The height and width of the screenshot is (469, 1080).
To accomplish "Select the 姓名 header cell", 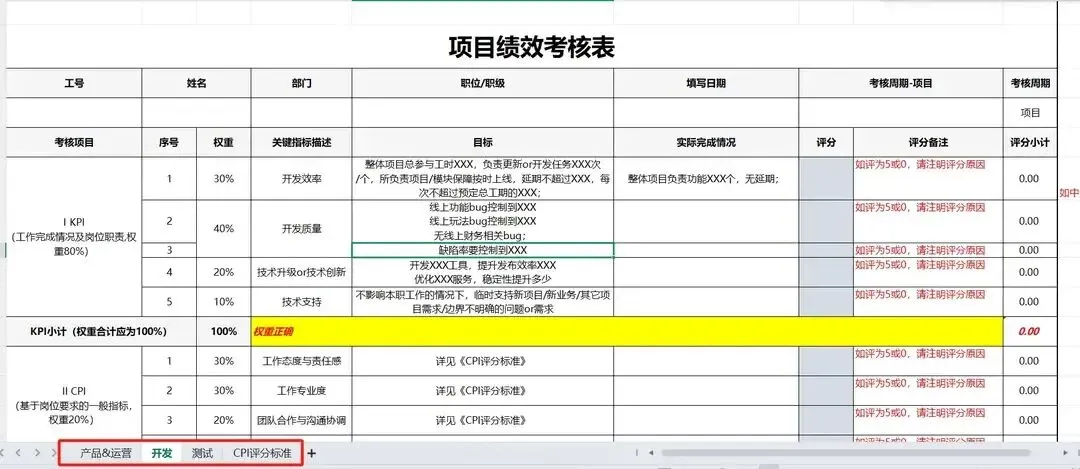I will (x=196, y=83).
